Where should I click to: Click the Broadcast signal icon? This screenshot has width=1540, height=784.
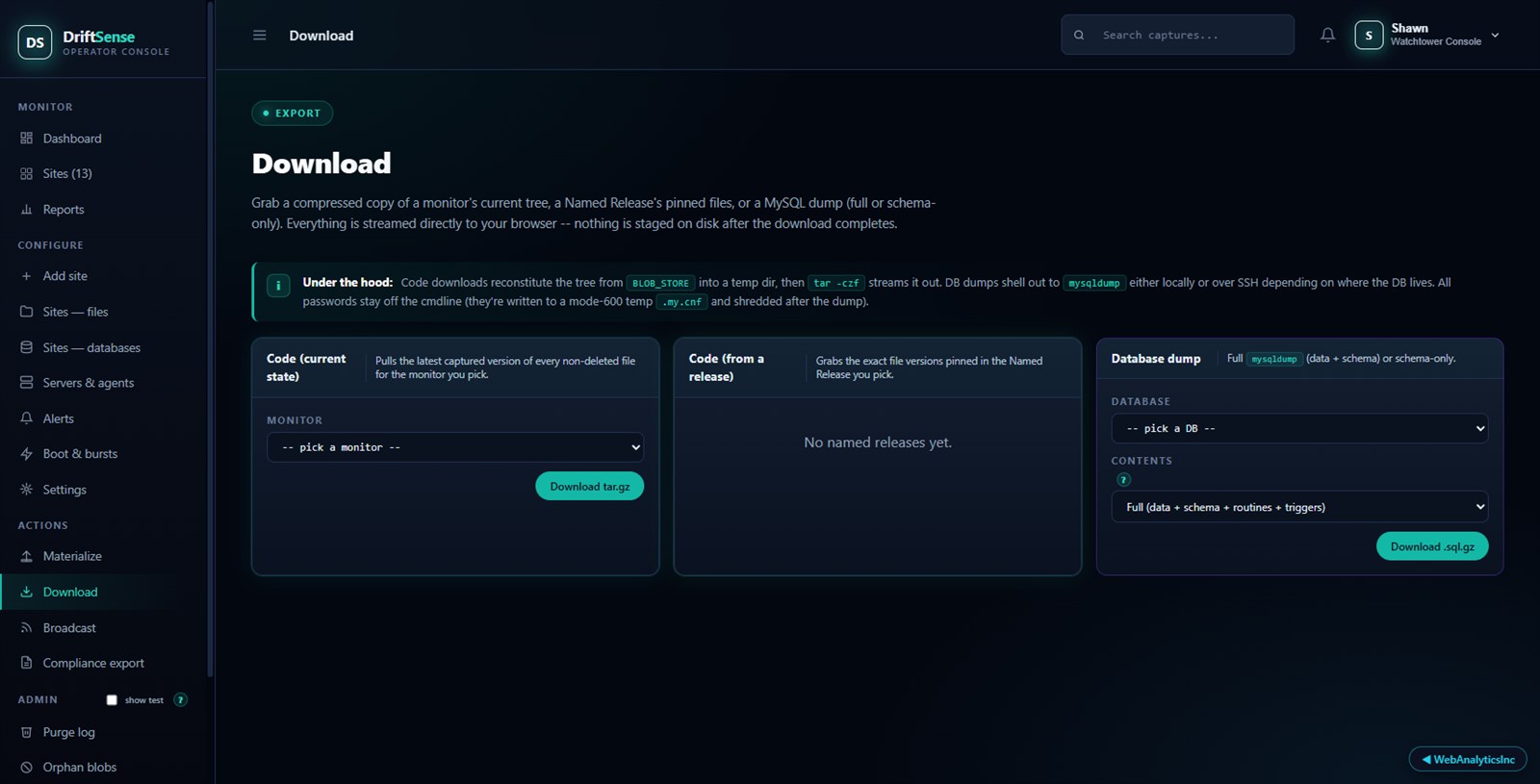click(26, 628)
